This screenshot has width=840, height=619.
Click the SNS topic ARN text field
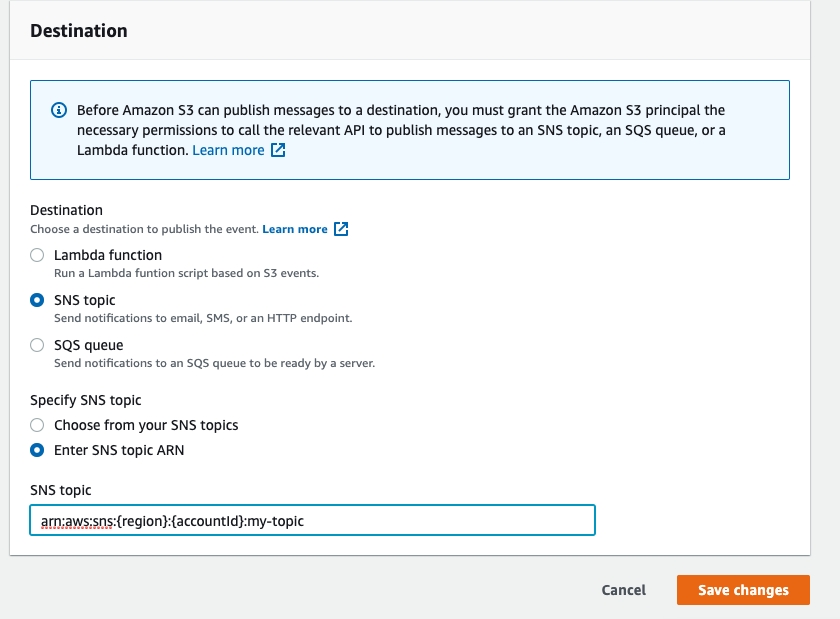click(312, 520)
